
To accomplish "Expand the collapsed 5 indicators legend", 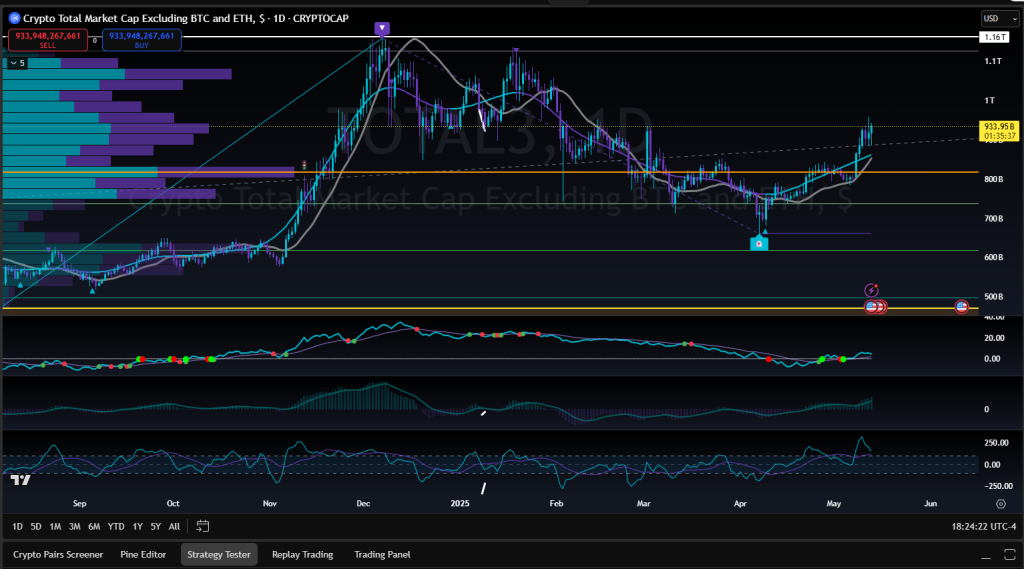I will (x=17, y=63).
